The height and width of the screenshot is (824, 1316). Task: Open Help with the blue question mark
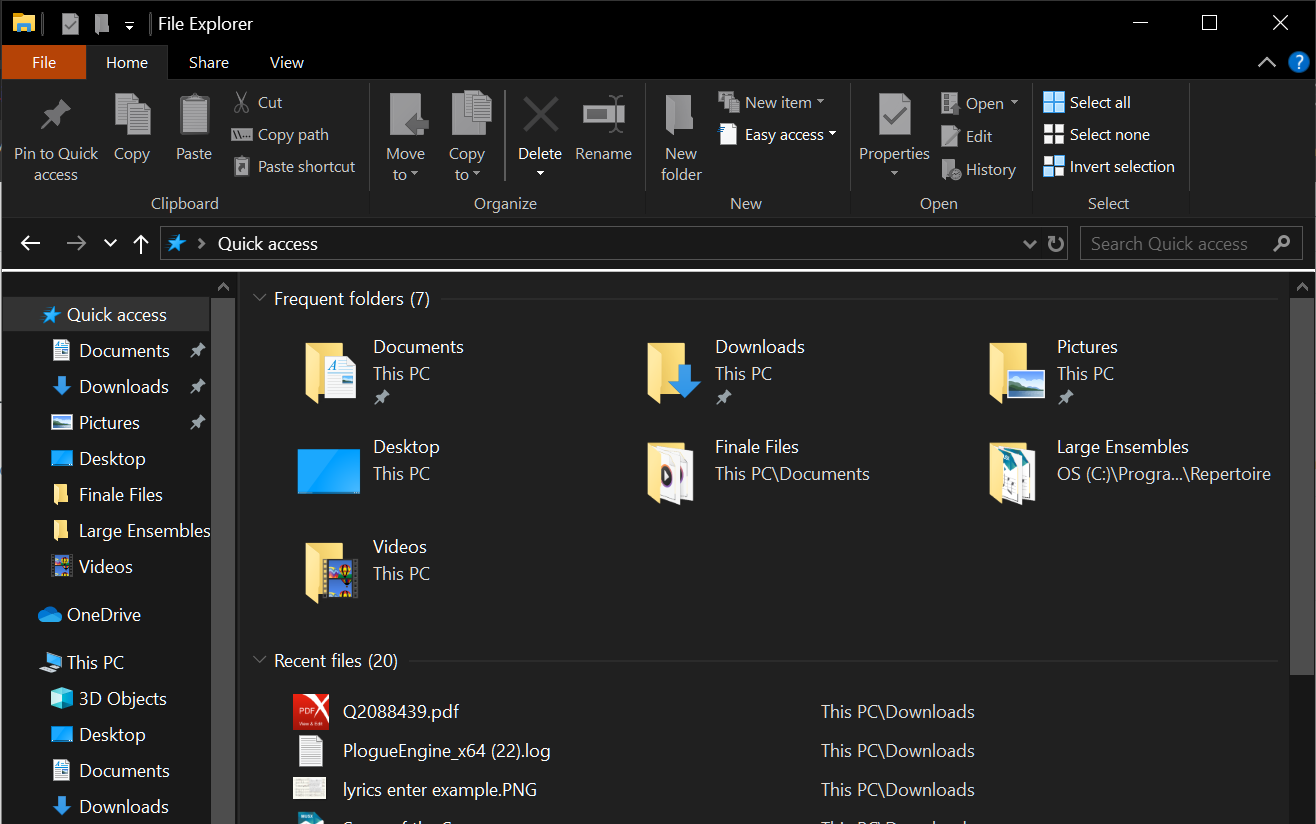[x=1298, y=61]
